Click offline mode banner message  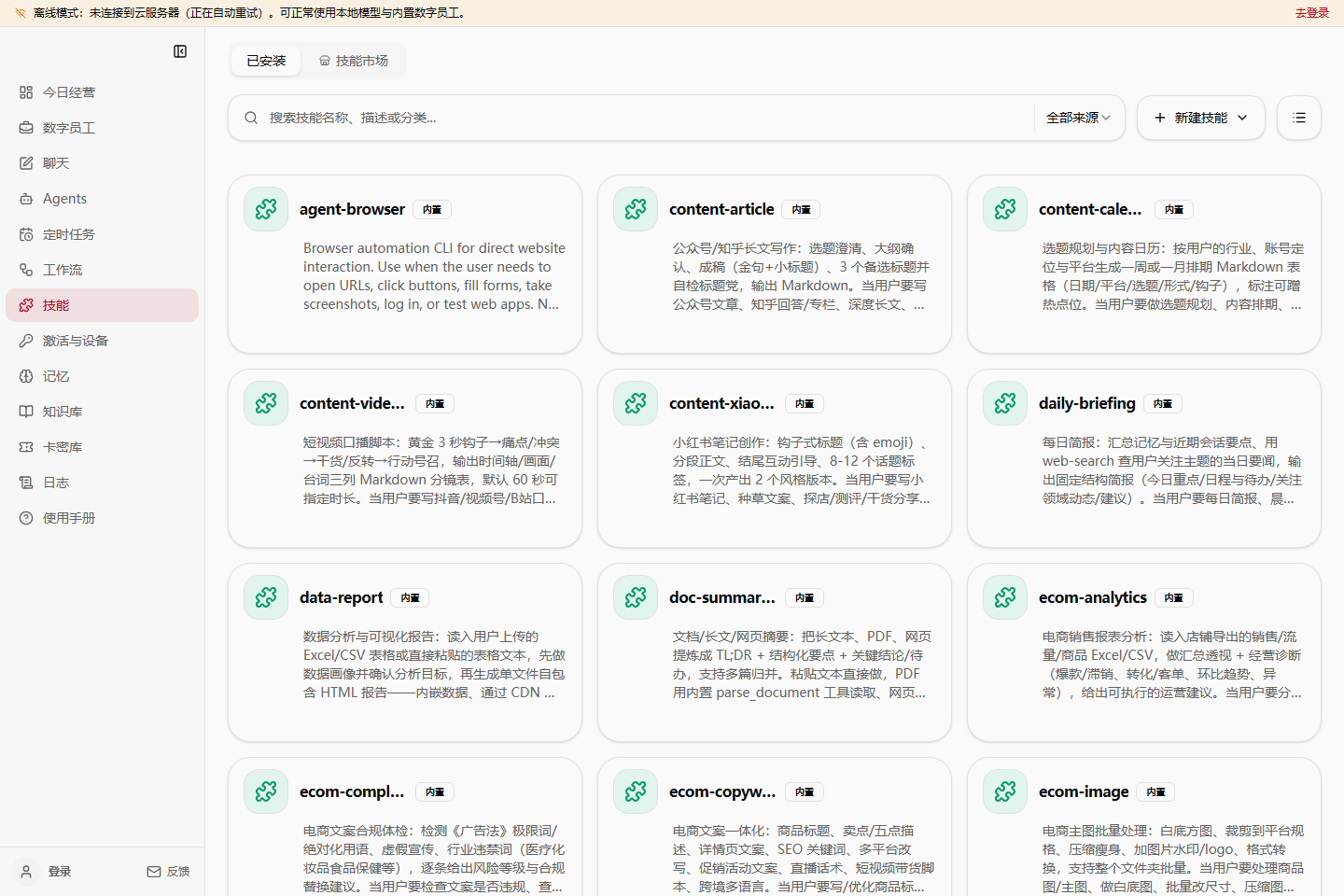(x=249, y=13)
